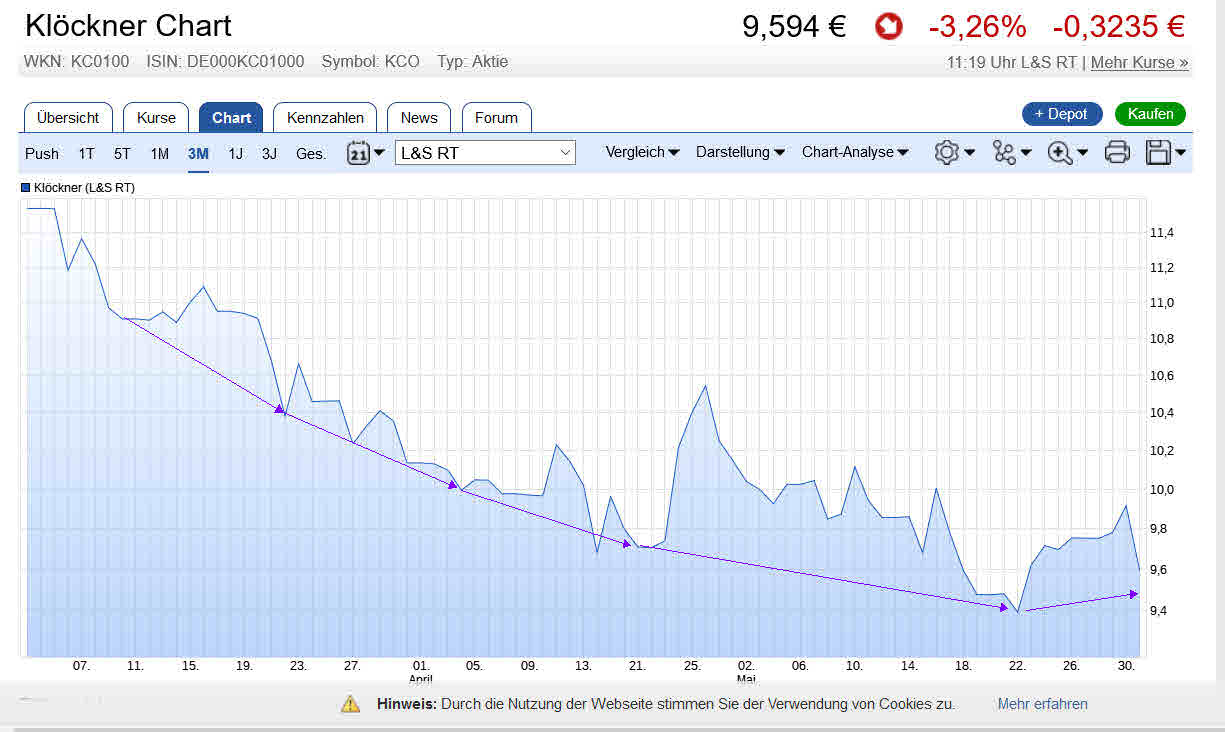Click the 07. x-axis date label
Image resolution: width=1225 pixels, height=732 pixels.
click(82, 665)
